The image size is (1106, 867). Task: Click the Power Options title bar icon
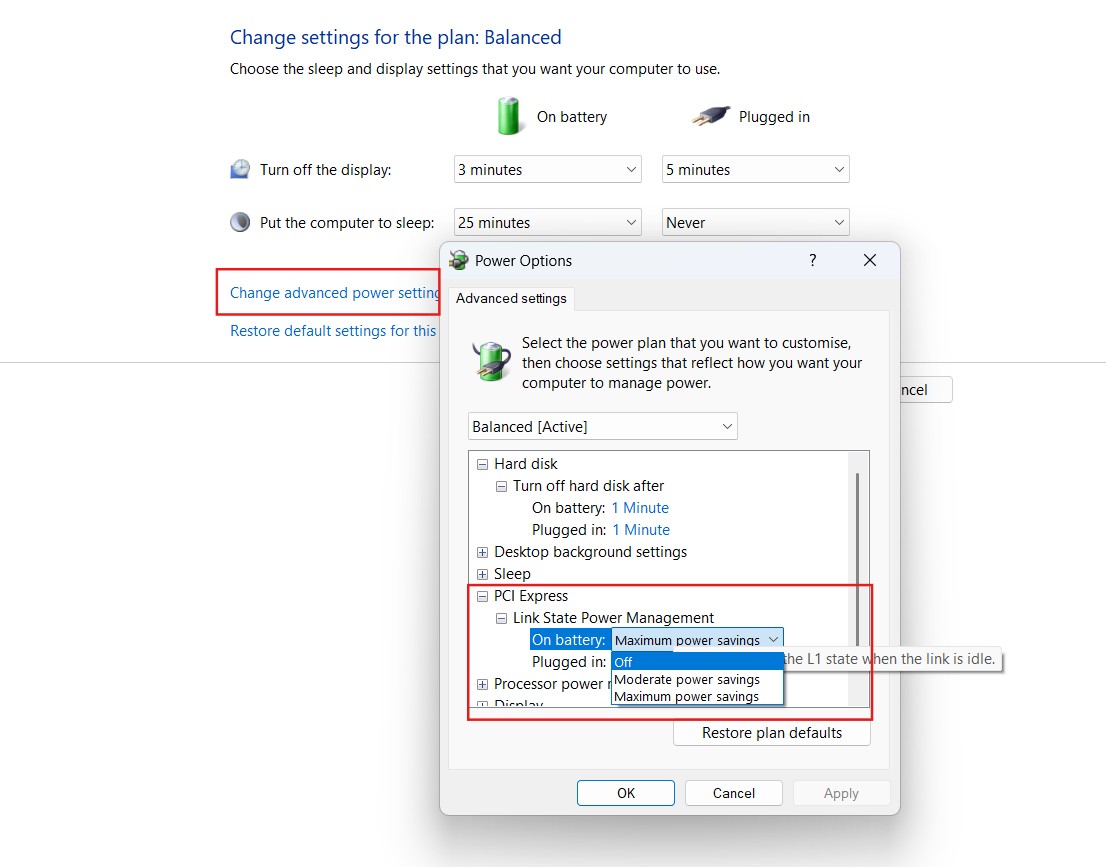(x=459, y=261)
